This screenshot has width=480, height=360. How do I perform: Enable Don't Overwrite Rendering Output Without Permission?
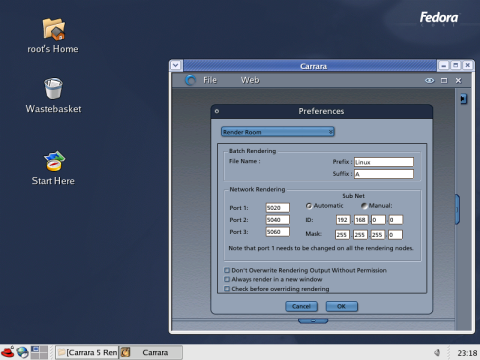pos(227,270)
